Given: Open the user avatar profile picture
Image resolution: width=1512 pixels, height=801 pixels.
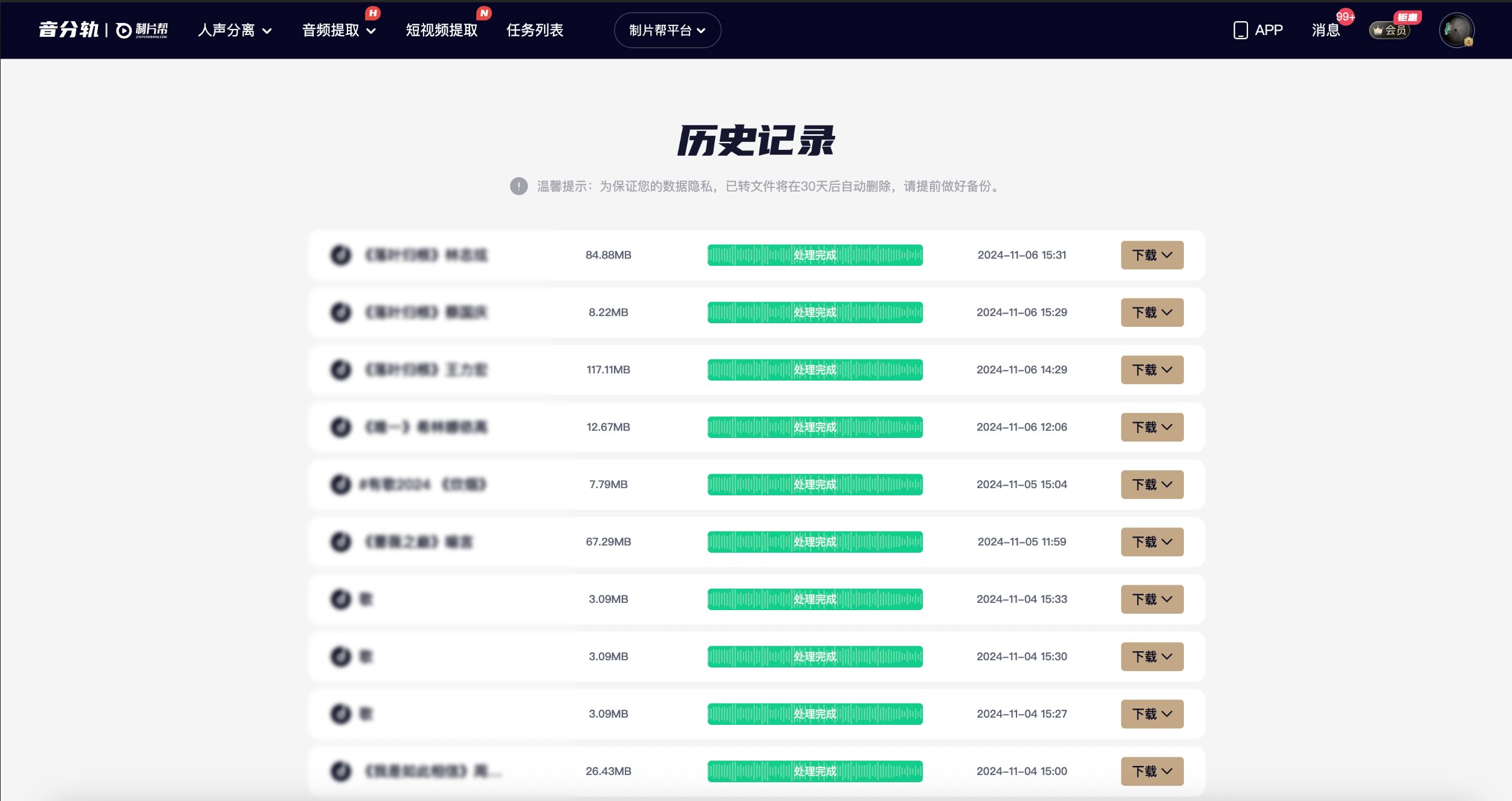Looking at the screenshot, I should click(1456, 30).
